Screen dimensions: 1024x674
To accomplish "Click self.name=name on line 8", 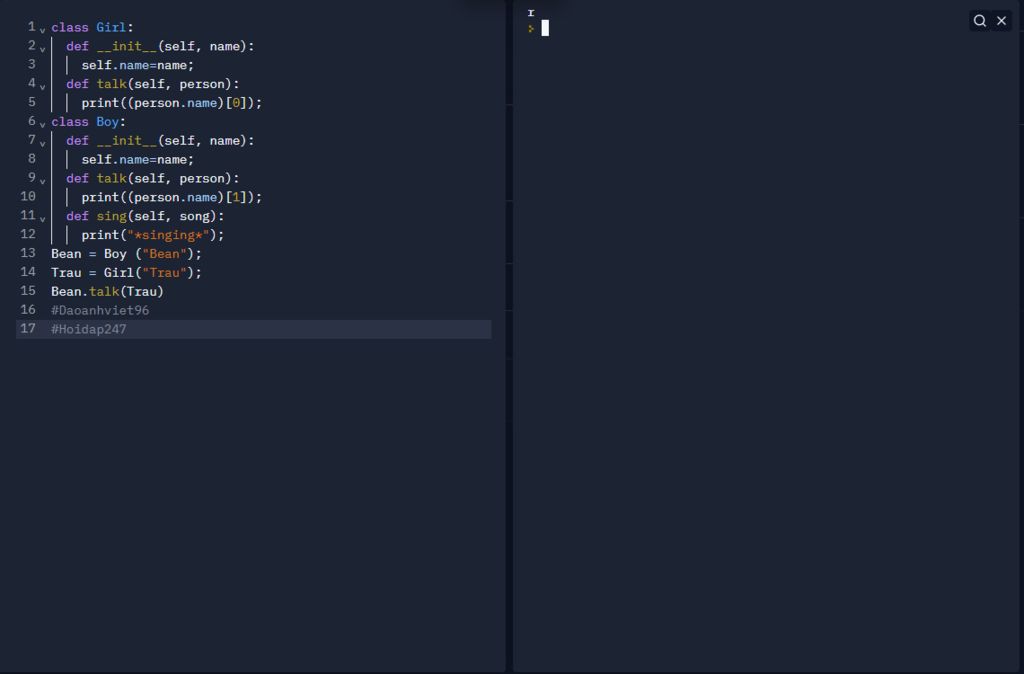I will click(137, 160).
